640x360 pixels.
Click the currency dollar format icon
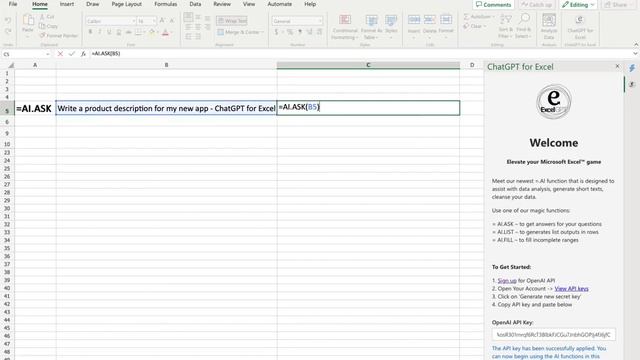276,32
